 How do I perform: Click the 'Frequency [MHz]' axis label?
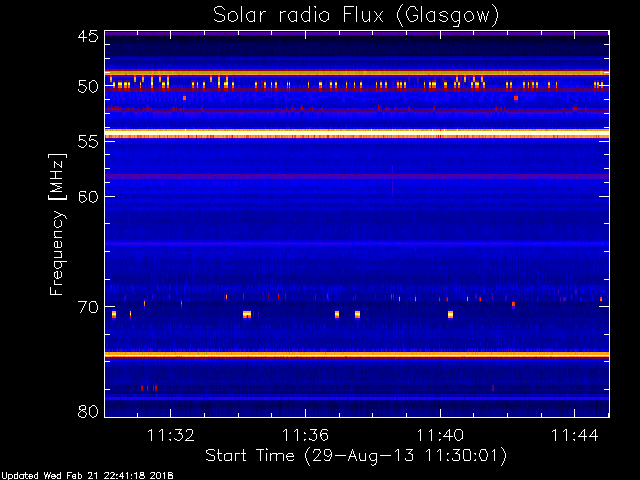(57, 224)
